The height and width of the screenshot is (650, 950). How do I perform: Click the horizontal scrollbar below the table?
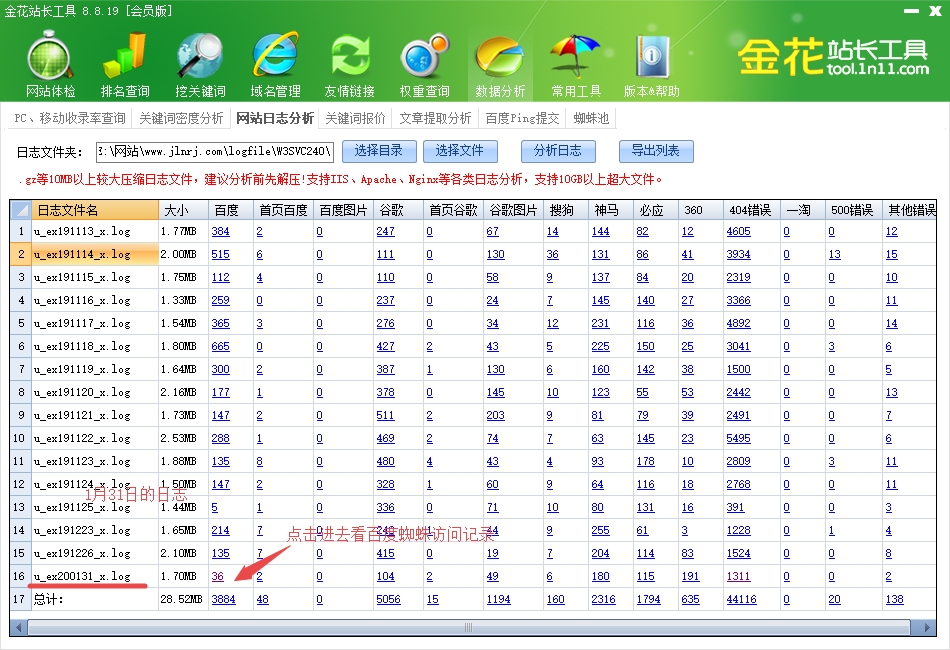[x=470, y=628]
